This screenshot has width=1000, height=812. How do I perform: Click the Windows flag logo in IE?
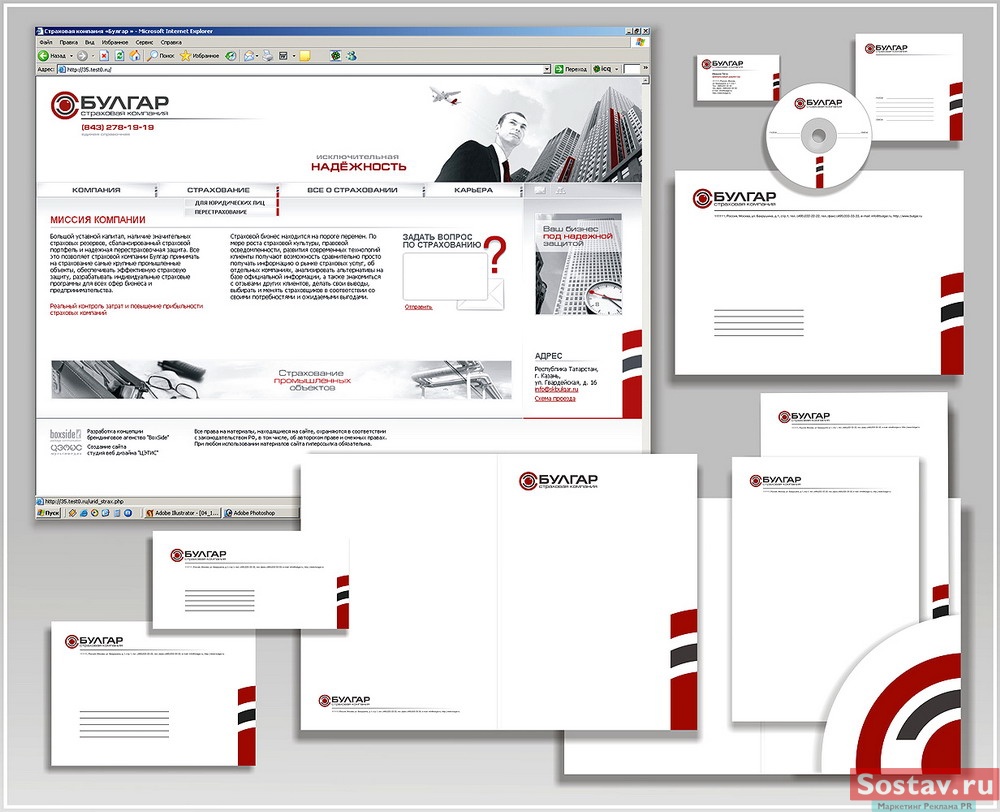click(x=641, y=43)
